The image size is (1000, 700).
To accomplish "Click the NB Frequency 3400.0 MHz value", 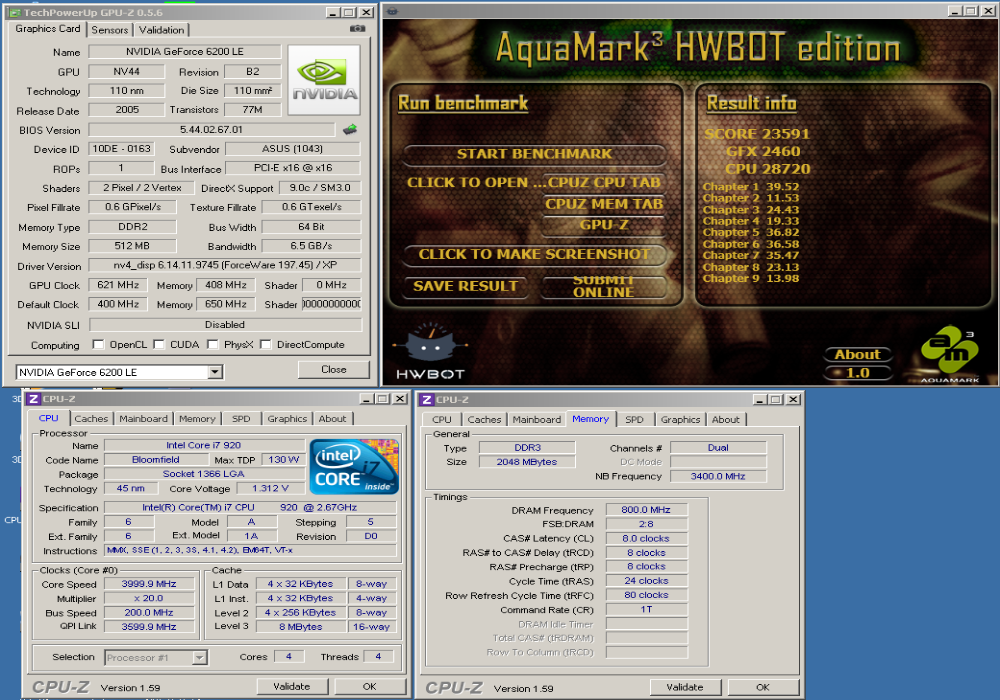I will (x=718, y=476).
